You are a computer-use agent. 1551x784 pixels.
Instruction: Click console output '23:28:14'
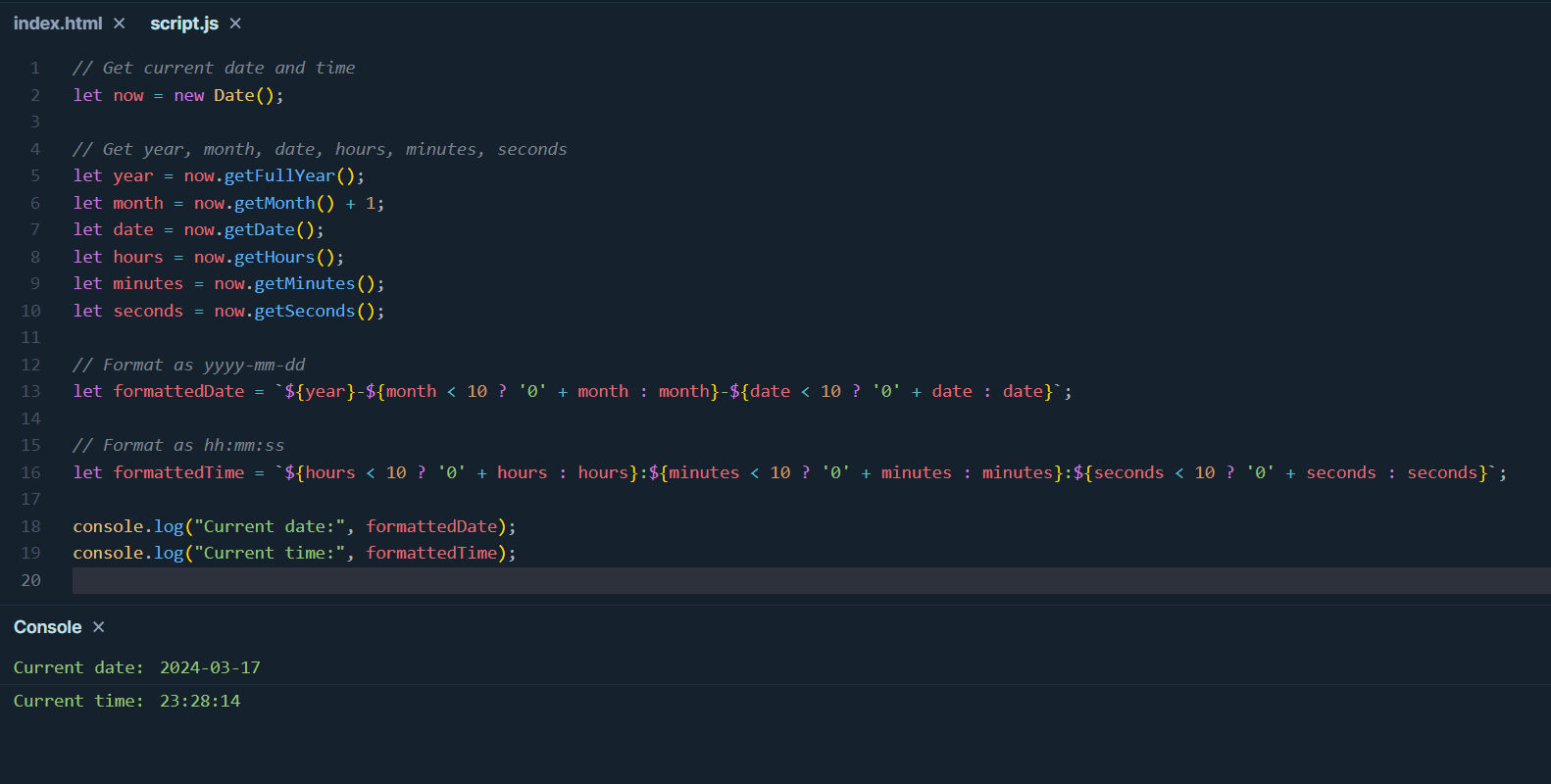pos(200,701)
